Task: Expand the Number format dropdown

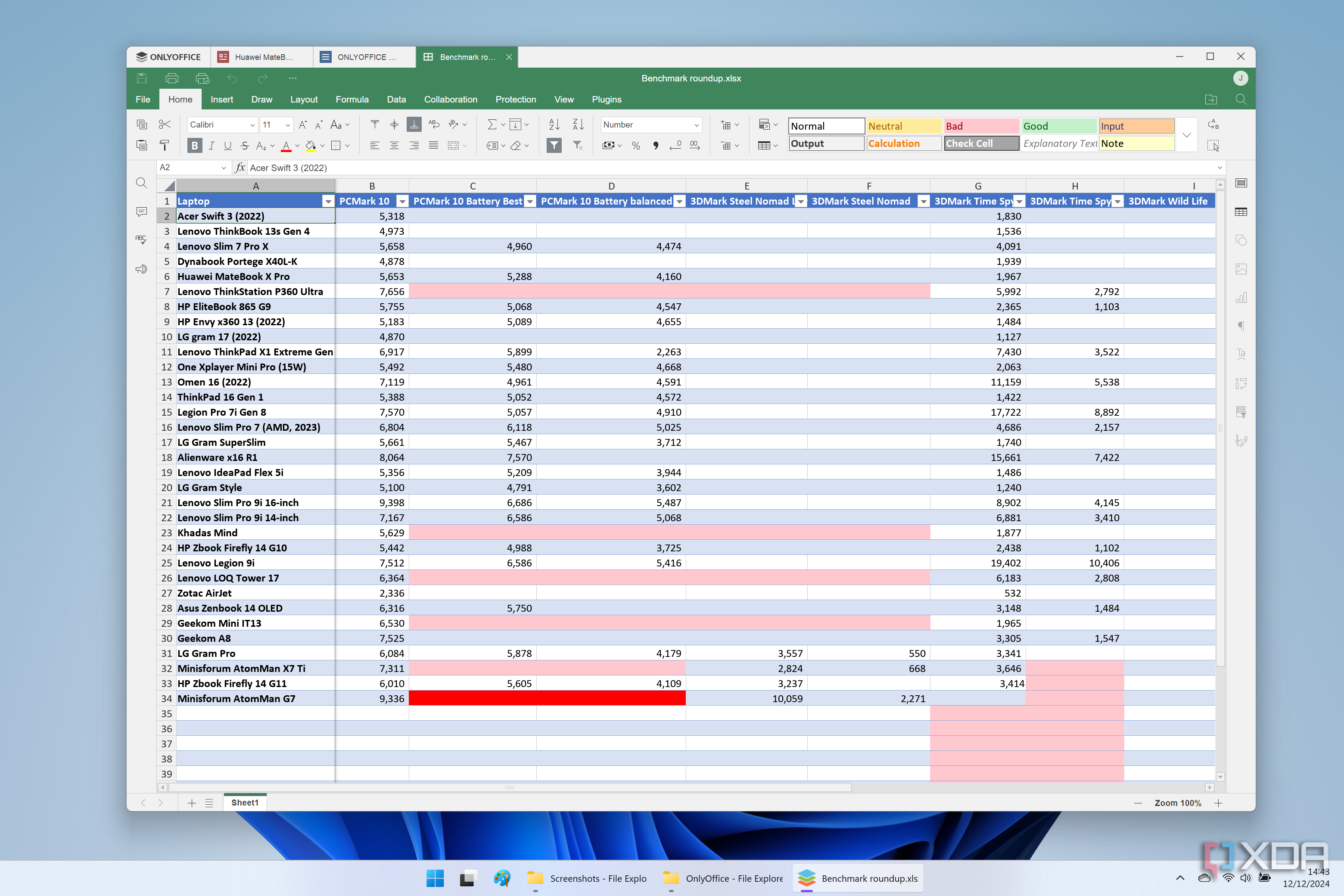Action: pos(696,124)
